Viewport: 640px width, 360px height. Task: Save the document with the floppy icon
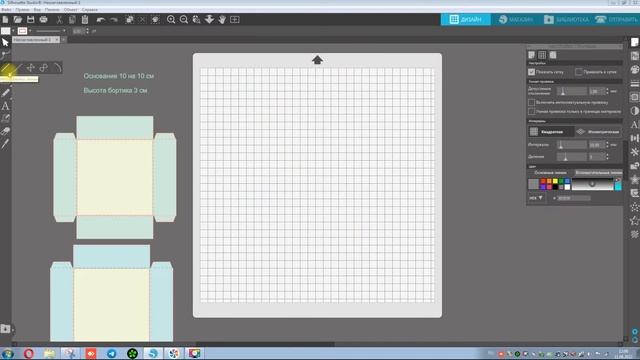click(x=31, y=19)
